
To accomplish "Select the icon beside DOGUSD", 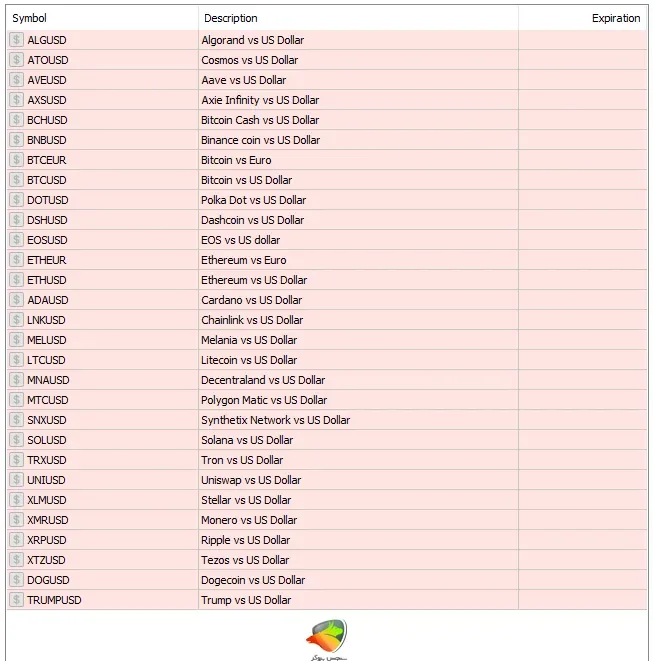I will click(x=16, y=580).
